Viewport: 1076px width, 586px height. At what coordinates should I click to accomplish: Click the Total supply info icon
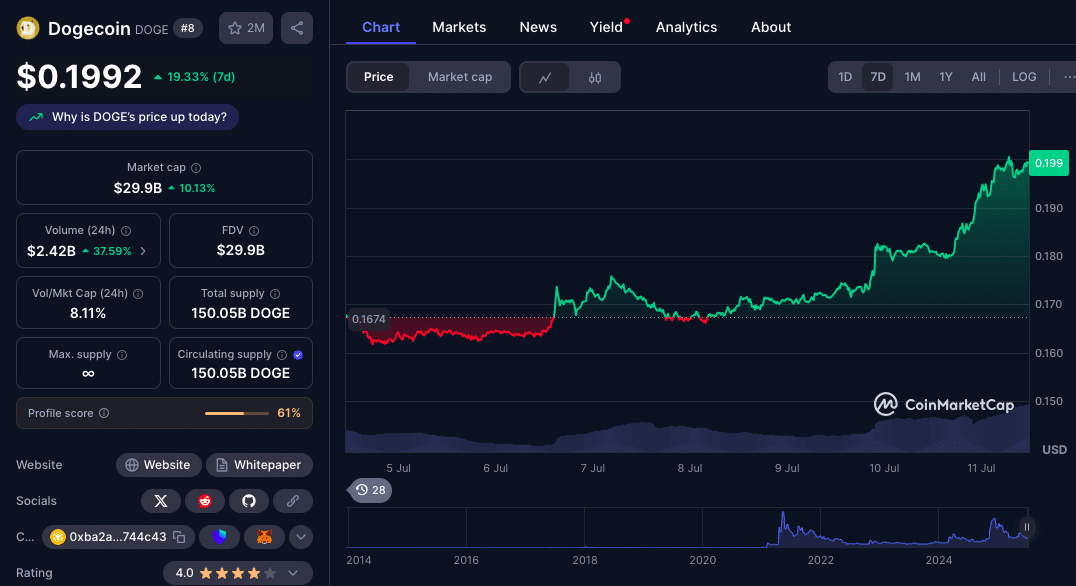[x=275, y=294]
